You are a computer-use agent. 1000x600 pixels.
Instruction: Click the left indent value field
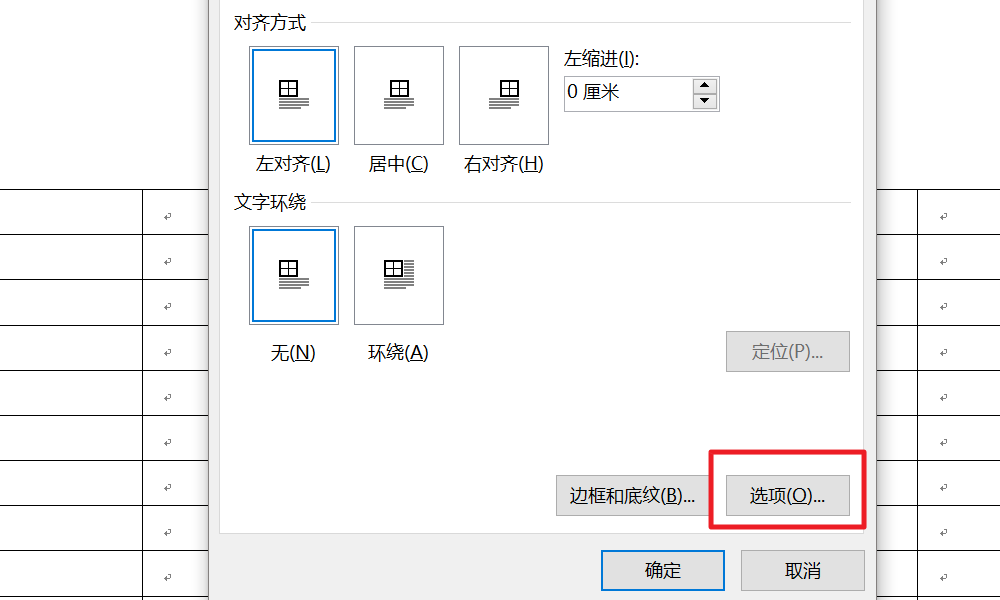628,94
